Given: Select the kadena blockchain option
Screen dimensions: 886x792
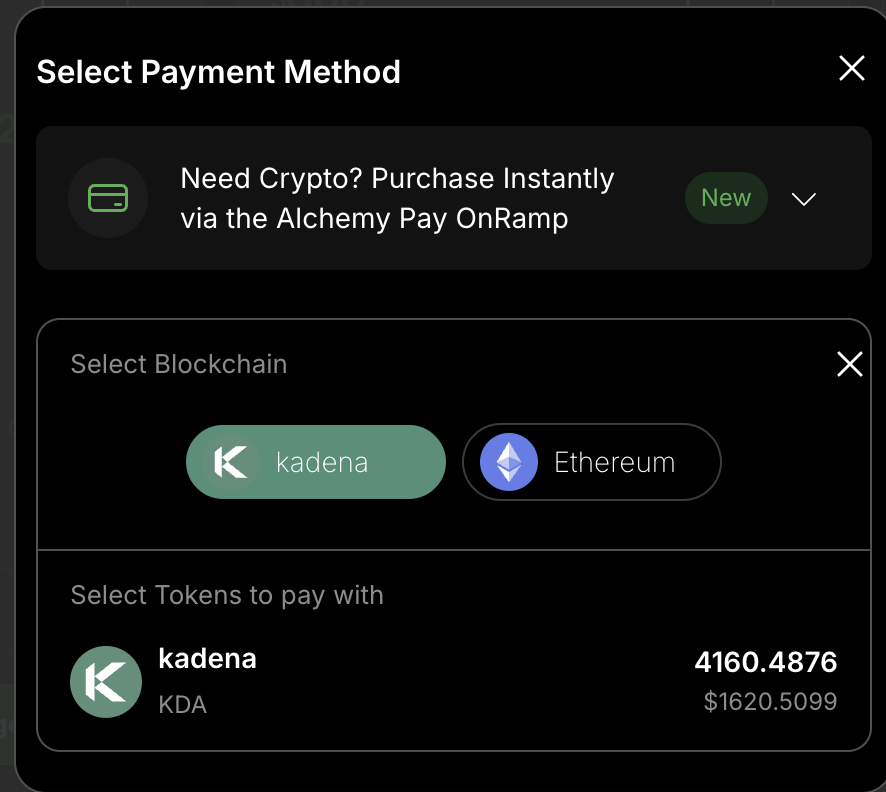Looking at the screenshot, I should pyautogui.click(x=315, y=462).
